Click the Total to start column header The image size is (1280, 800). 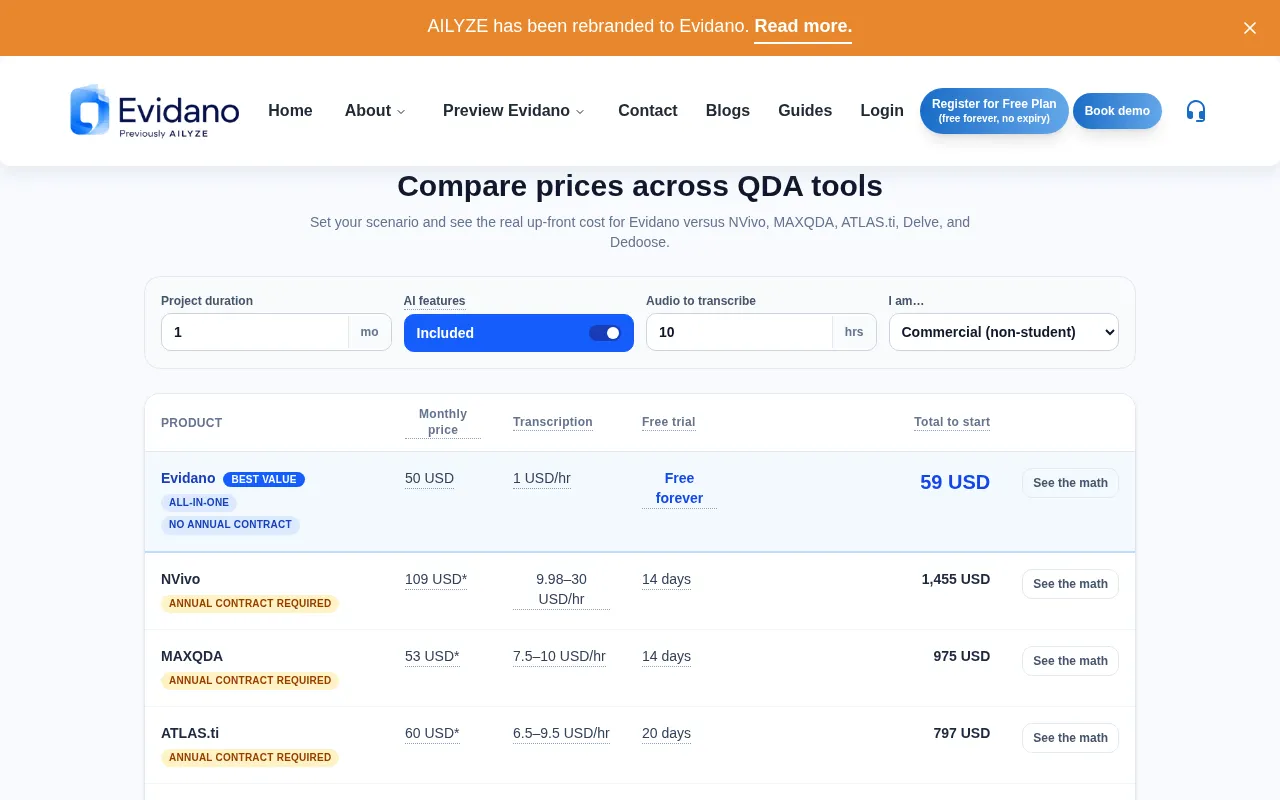point(952,422)
